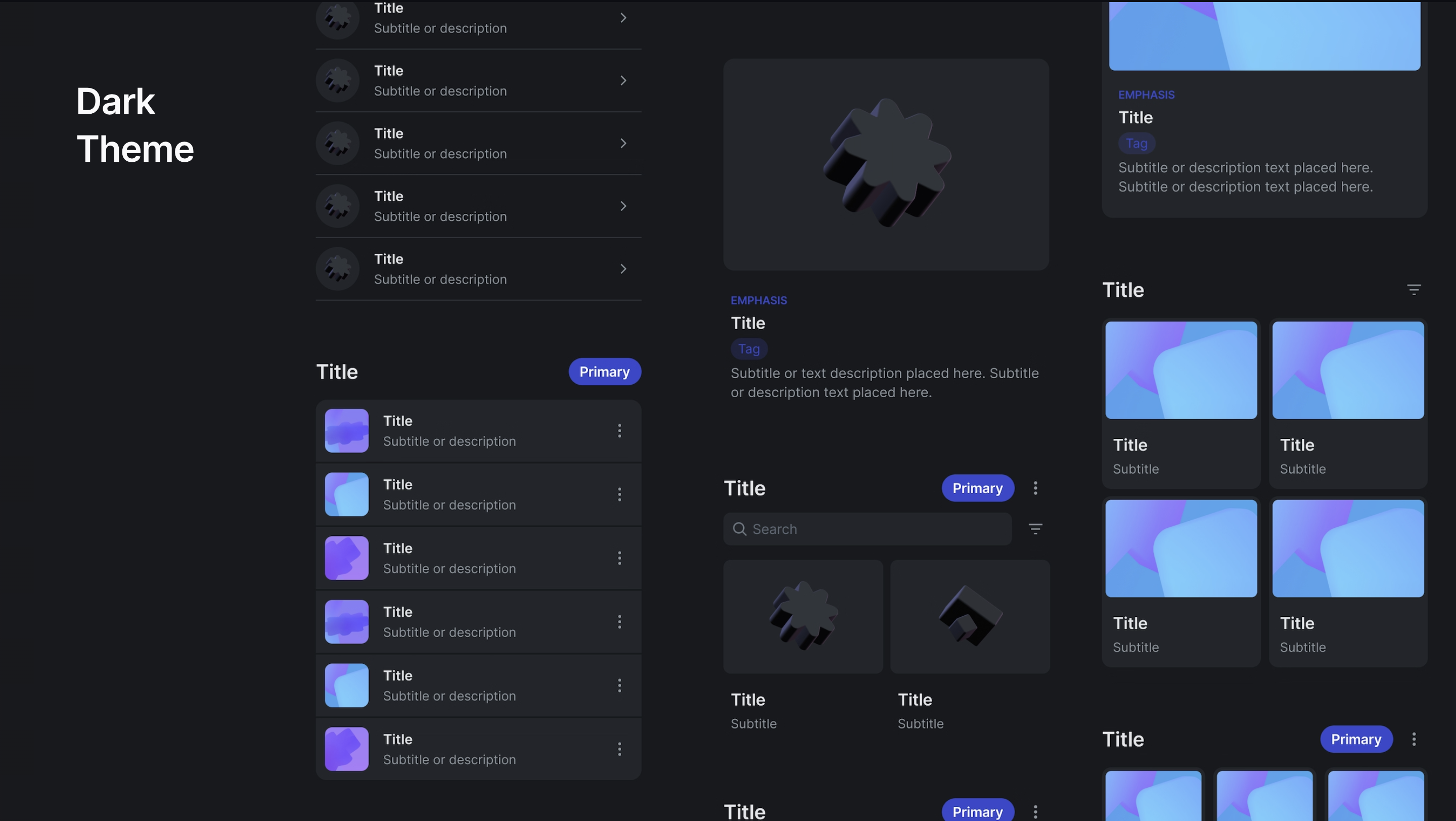
Task: Click the Primary button above the three-column image row
Action: pos(1356,739)
